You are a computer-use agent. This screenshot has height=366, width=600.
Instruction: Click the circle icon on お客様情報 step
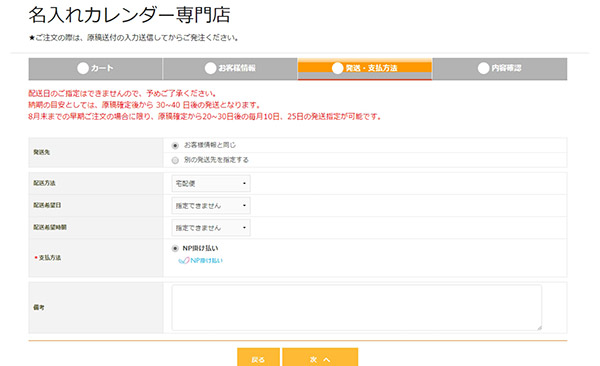tap(210, 68)
